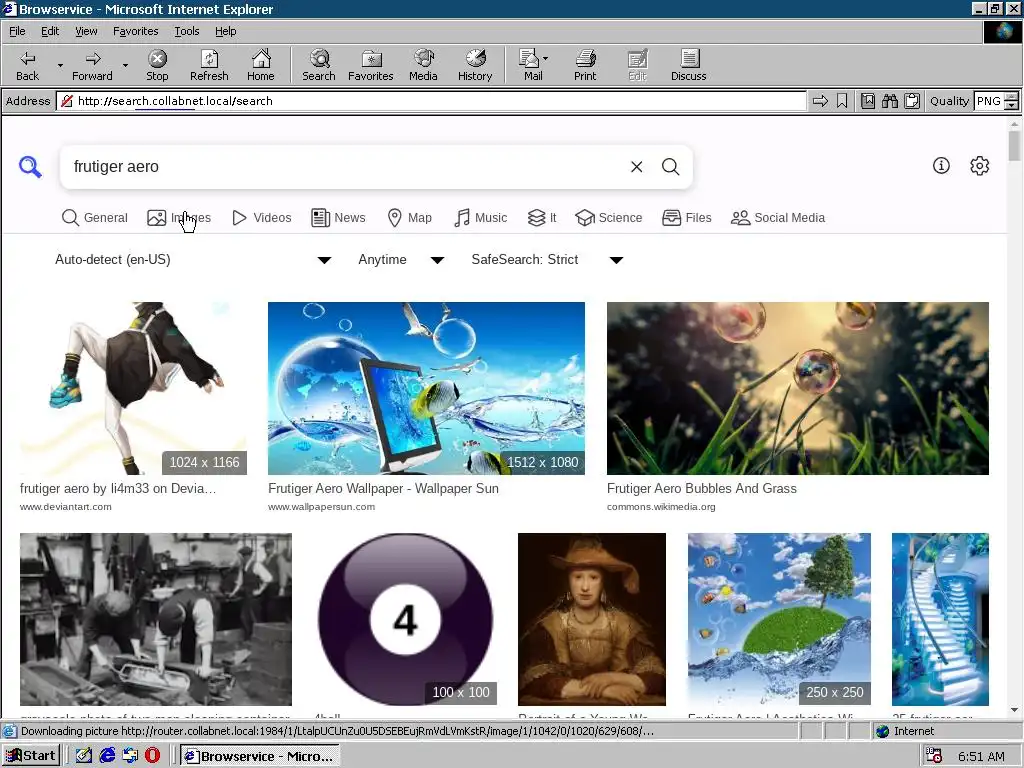Click the page scroll-down arrow

click(x=1014, y=711)
